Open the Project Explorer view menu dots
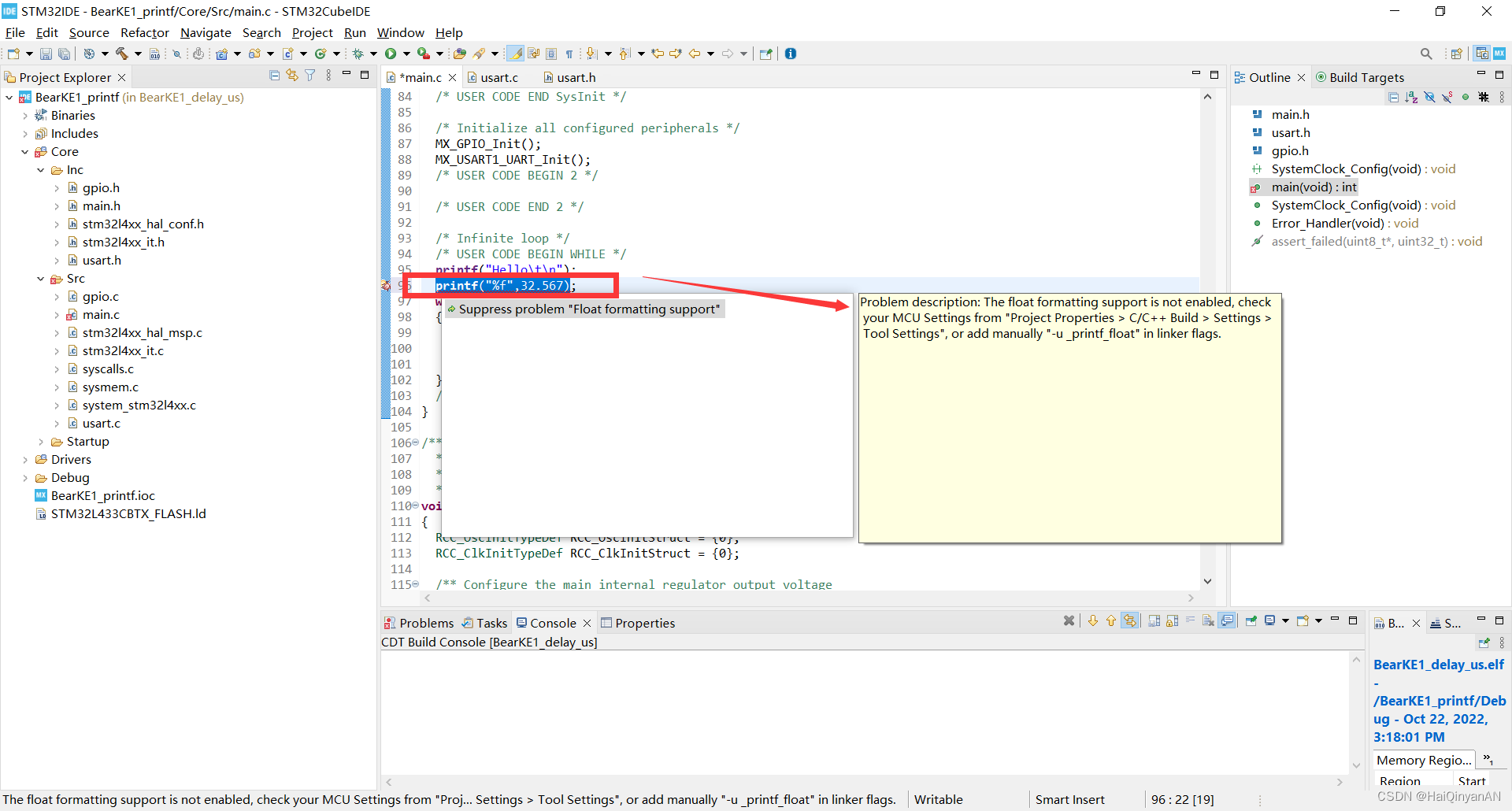Screen dimensions: 1512x811 click(x=328, y=76)
